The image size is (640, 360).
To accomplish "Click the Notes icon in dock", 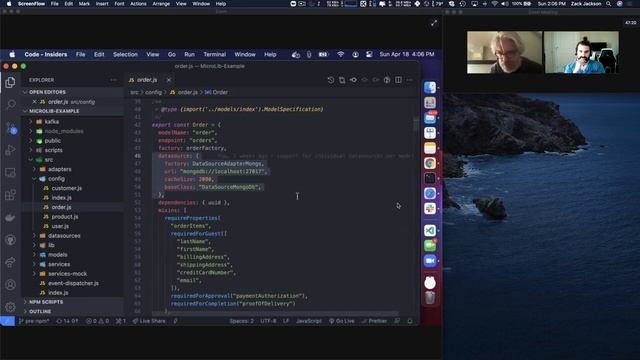I will click(430, 148).
